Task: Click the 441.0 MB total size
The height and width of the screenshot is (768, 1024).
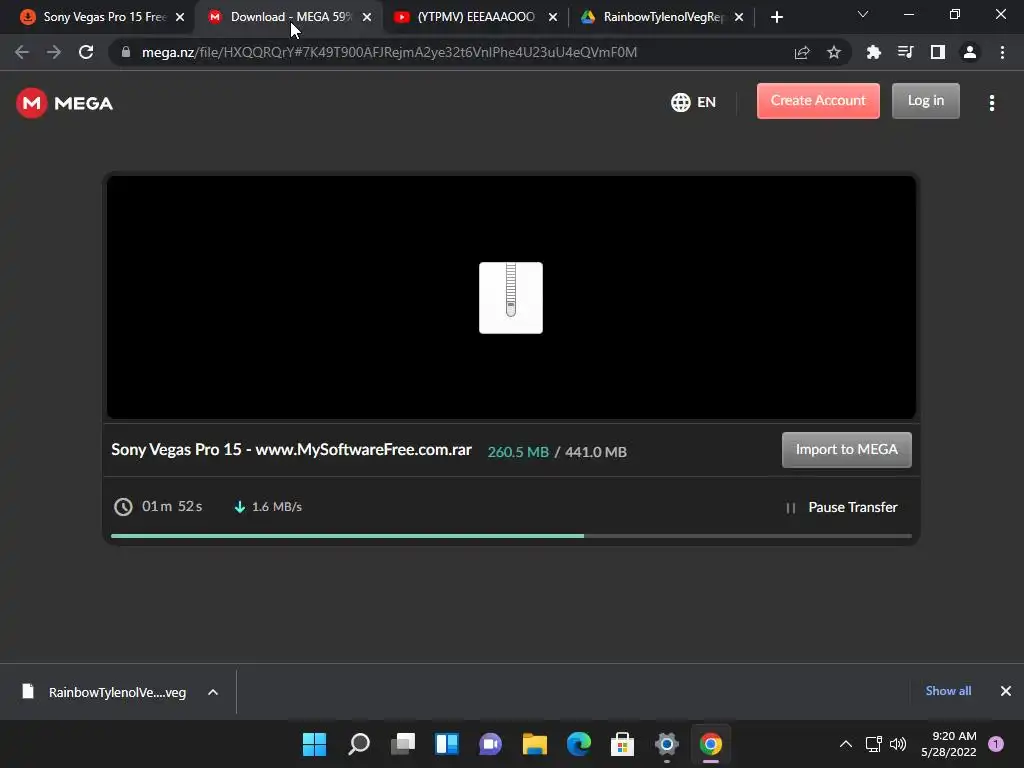Action: click(x=596, y=452)
